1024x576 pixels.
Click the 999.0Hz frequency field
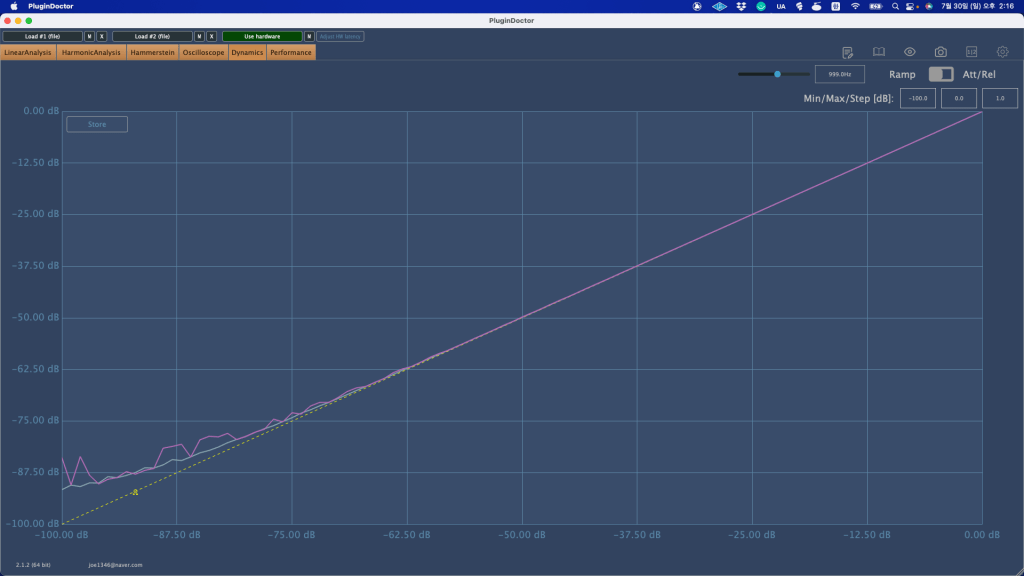[x=839, y=74]
